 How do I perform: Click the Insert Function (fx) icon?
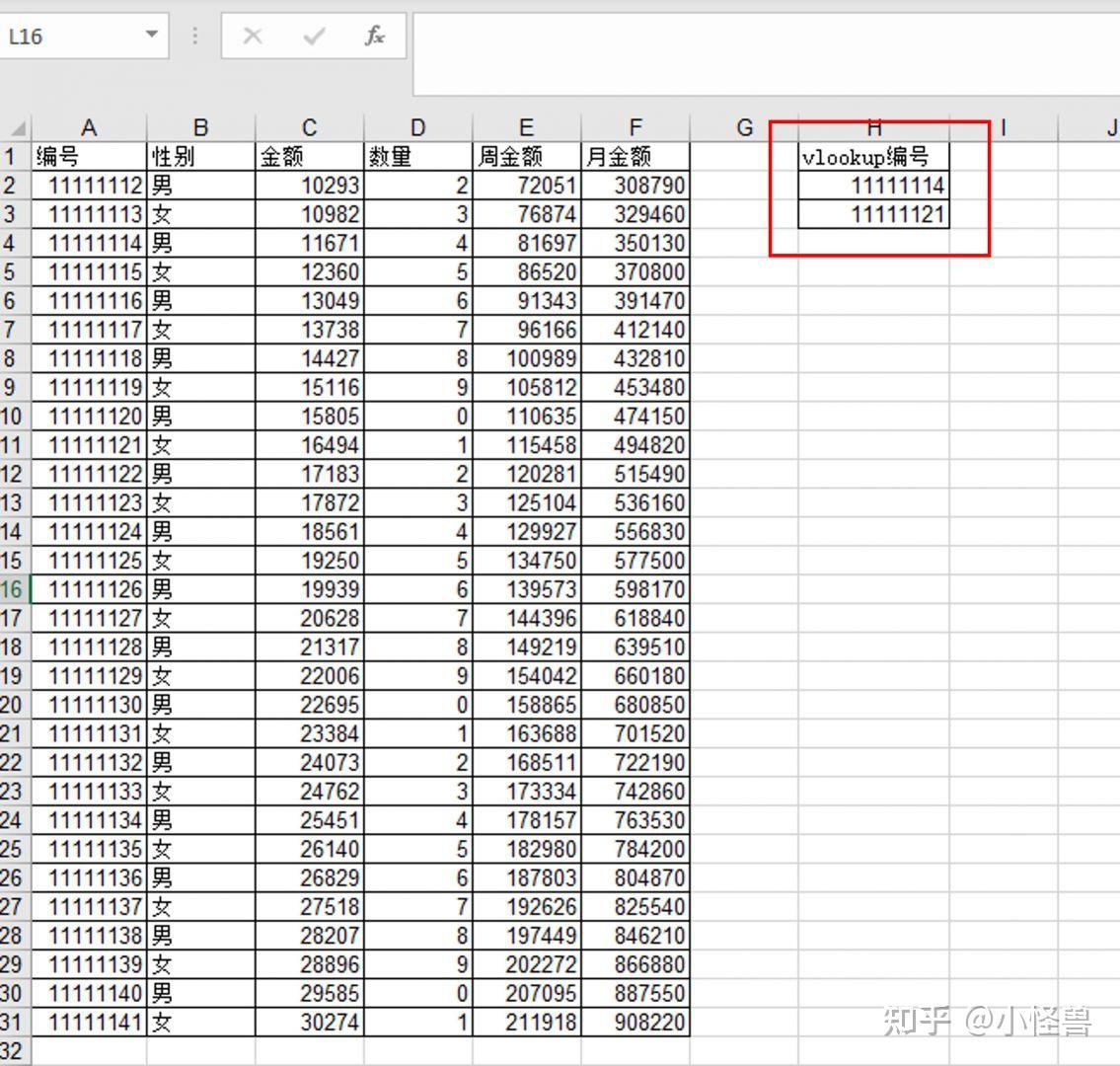376,36
